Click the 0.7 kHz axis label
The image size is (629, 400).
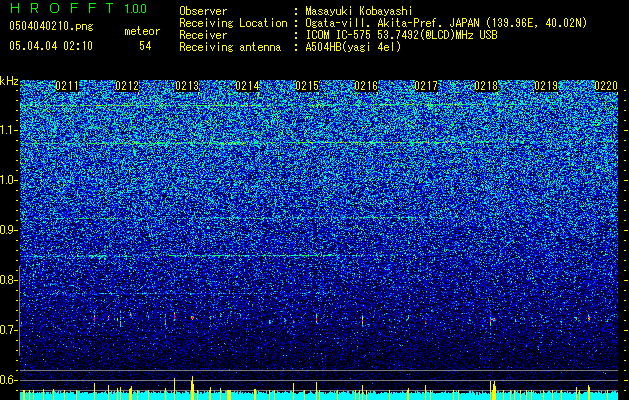pos(9,330)
